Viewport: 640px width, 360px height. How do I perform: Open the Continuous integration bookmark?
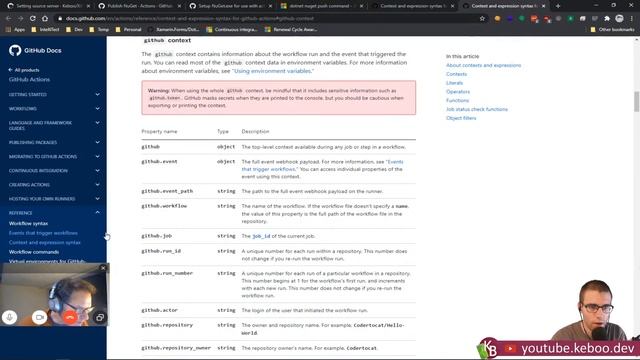coord(233,30)
